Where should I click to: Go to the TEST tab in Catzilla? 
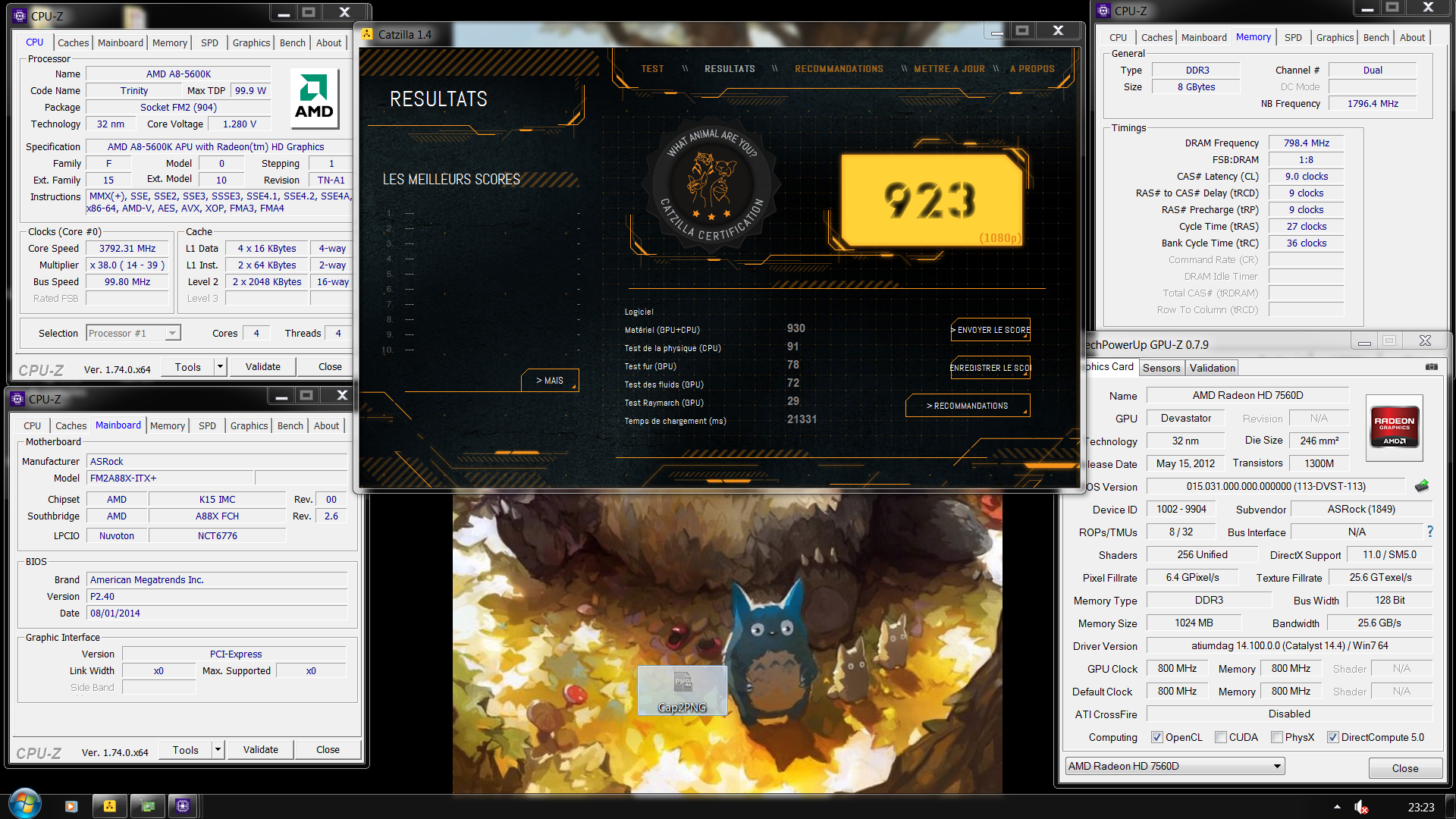point(652,69)
